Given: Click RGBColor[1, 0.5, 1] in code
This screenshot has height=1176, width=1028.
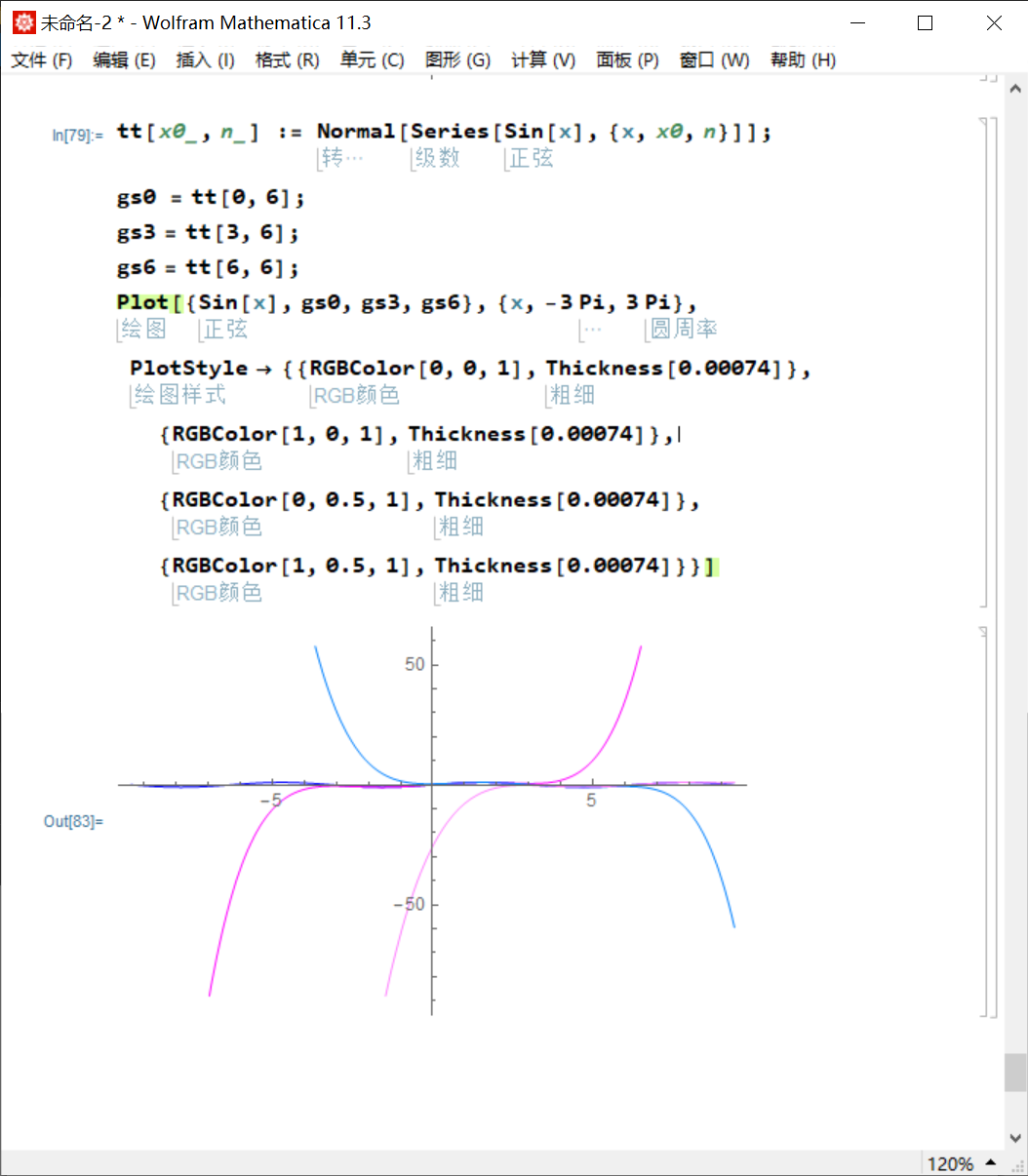Looking at the screenshot, I should tap(294, 566).
